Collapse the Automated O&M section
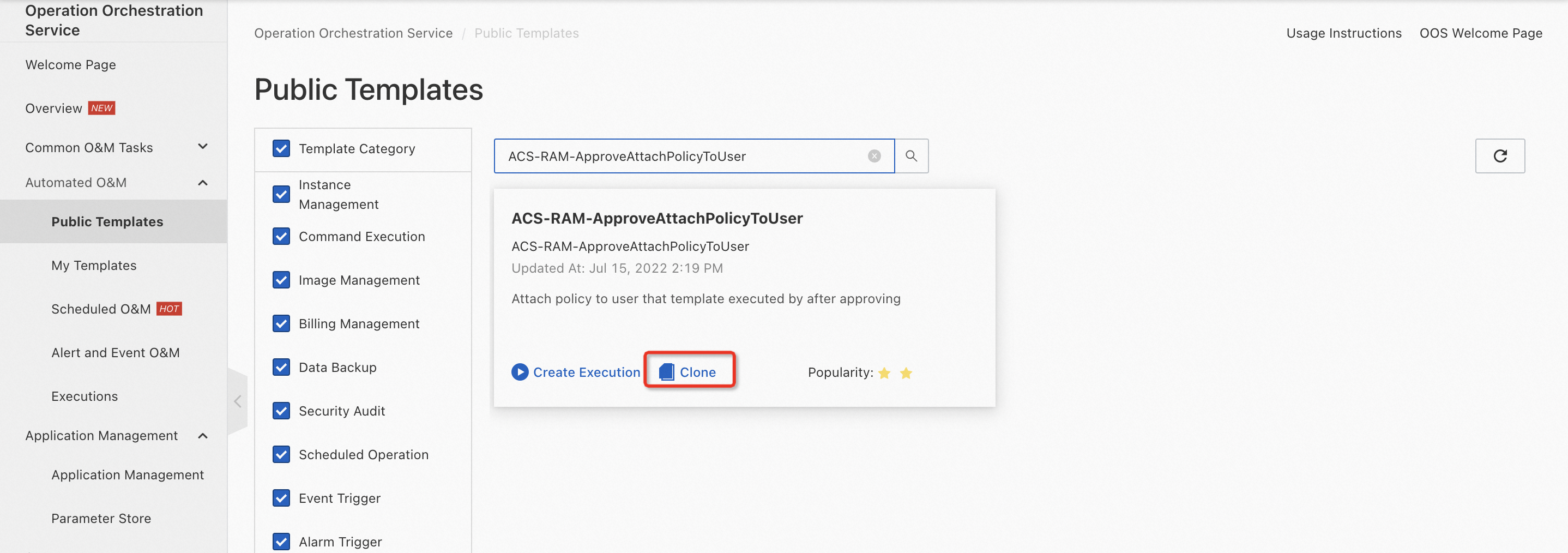The image size is (1568, 553). (203, 182)
